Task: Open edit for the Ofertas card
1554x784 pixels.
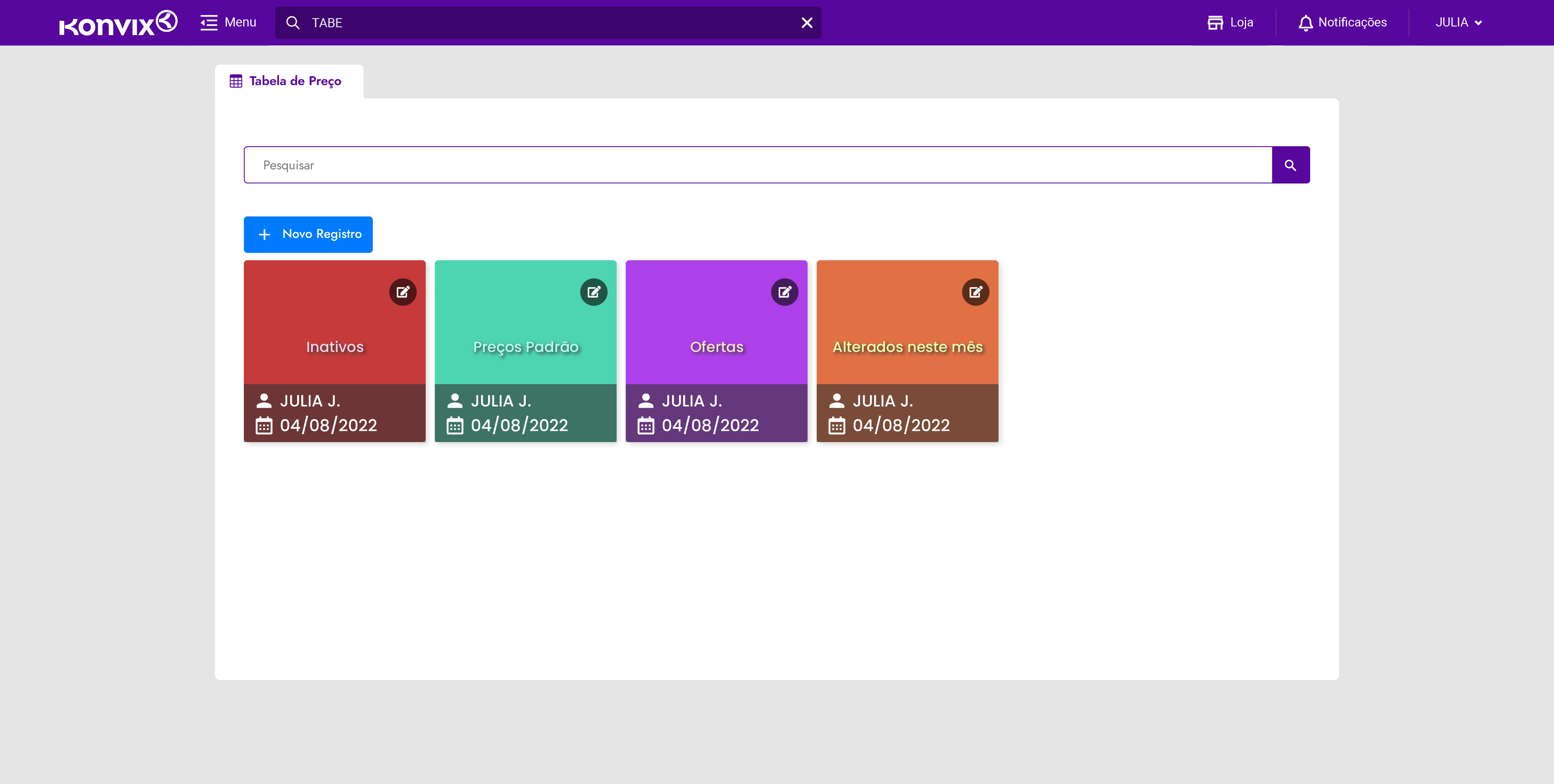Action: (x=784, y=292)
